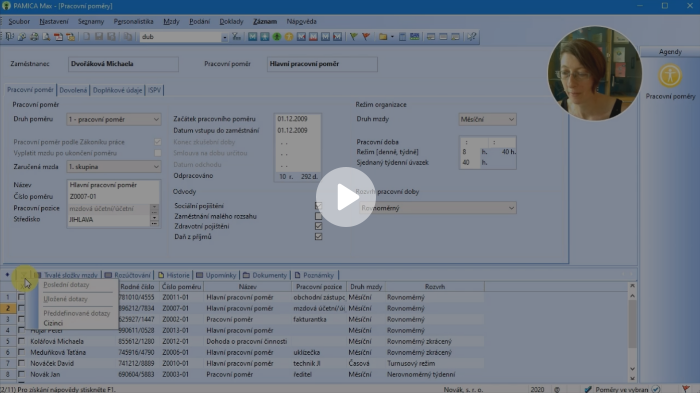700x393 pixels.
Task: Open the Pracovní pozice selector button
Action: tap(154, 208)
